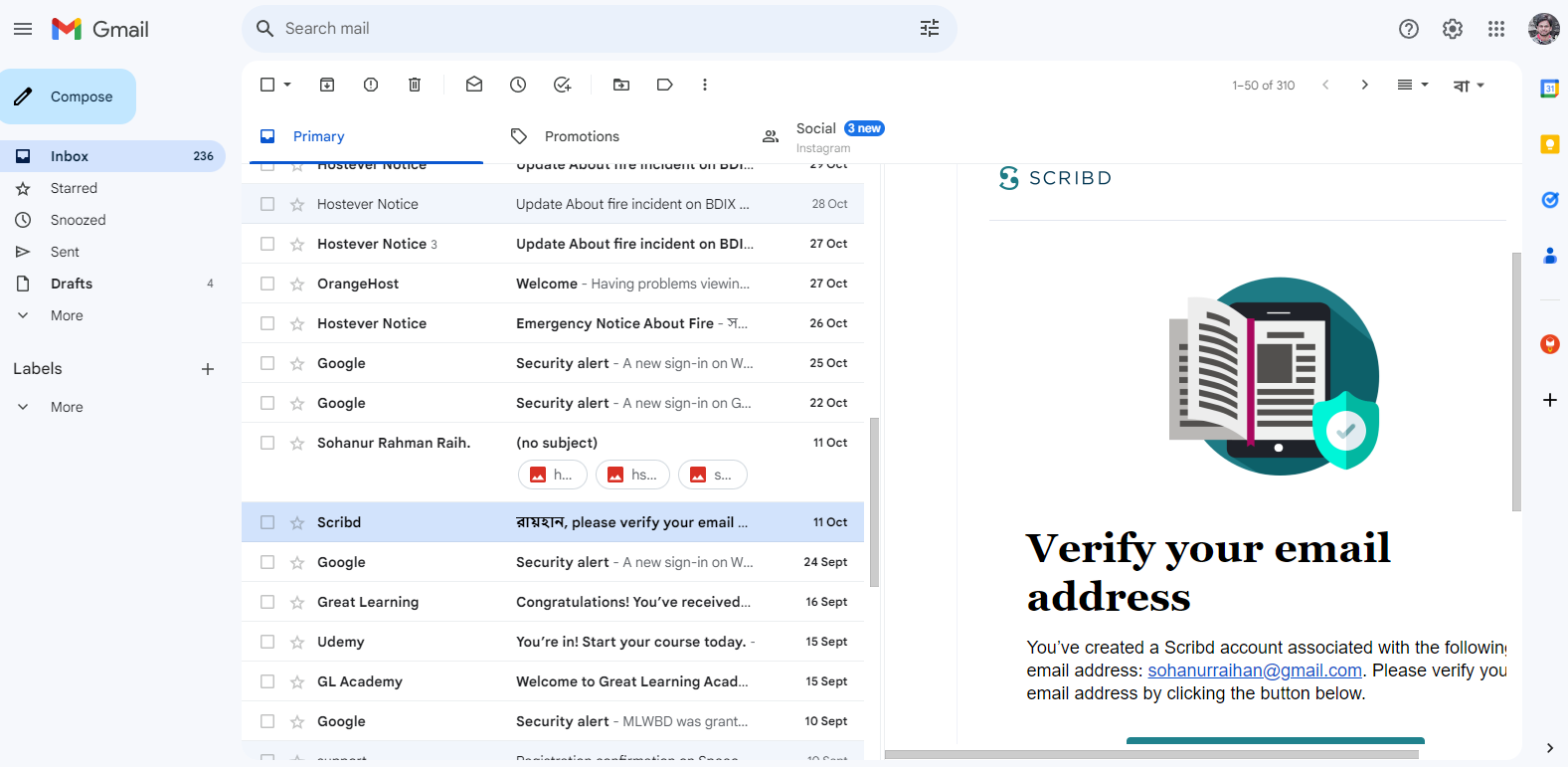Toggle the Bangla input tool button
1568x767 pixels.
point(1461,86)
